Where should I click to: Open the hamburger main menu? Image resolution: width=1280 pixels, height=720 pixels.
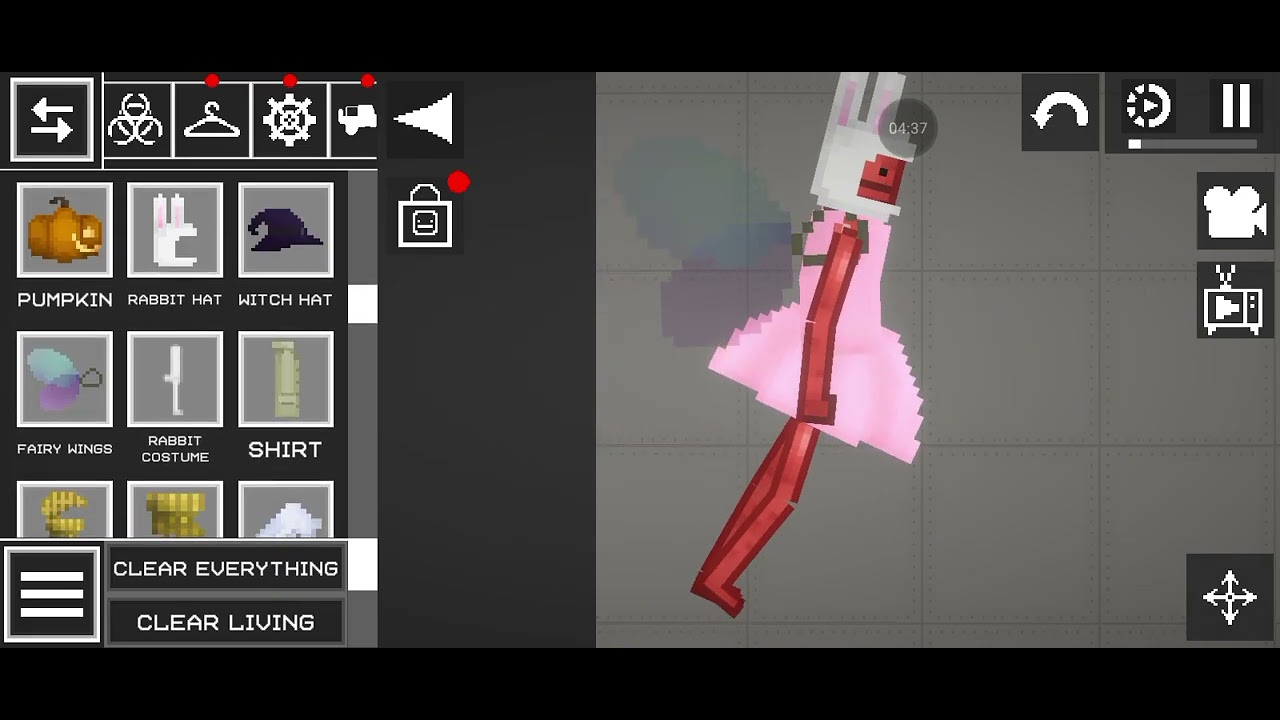click(52, 594)
